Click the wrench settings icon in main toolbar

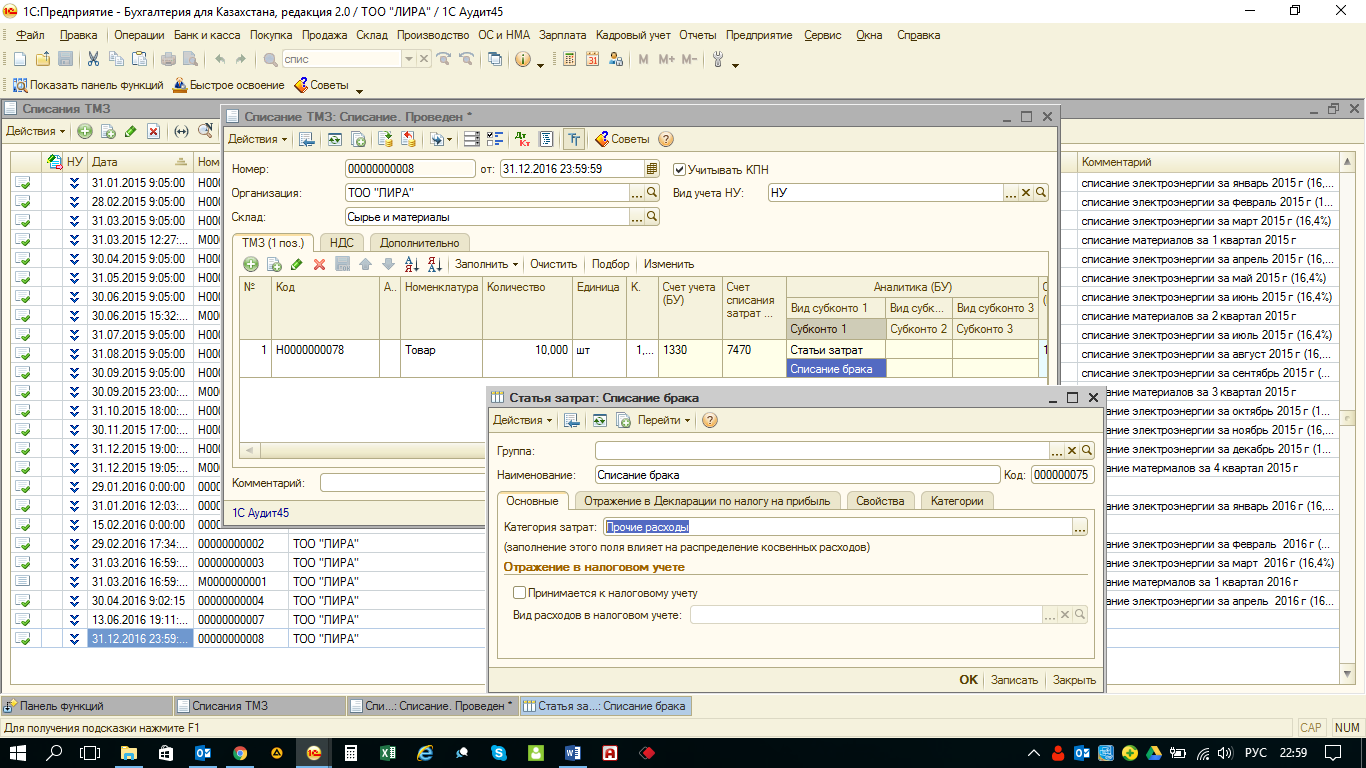[x=717, y=59]
